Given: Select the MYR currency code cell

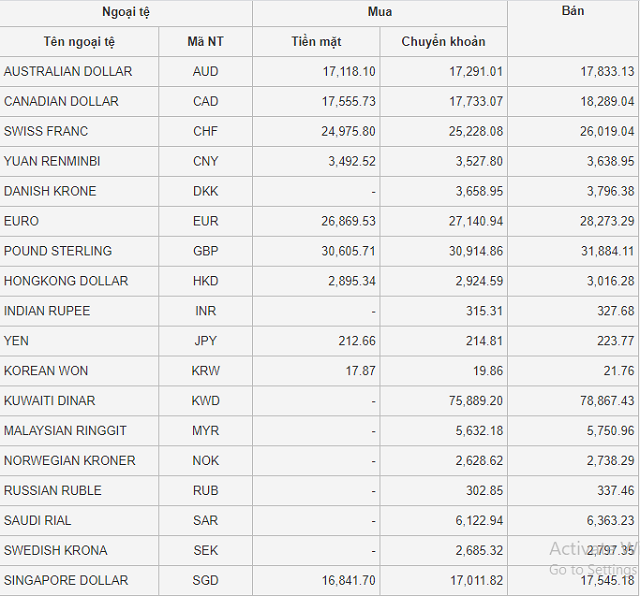Looking at the screenshot, I should [x=205, y=431].
